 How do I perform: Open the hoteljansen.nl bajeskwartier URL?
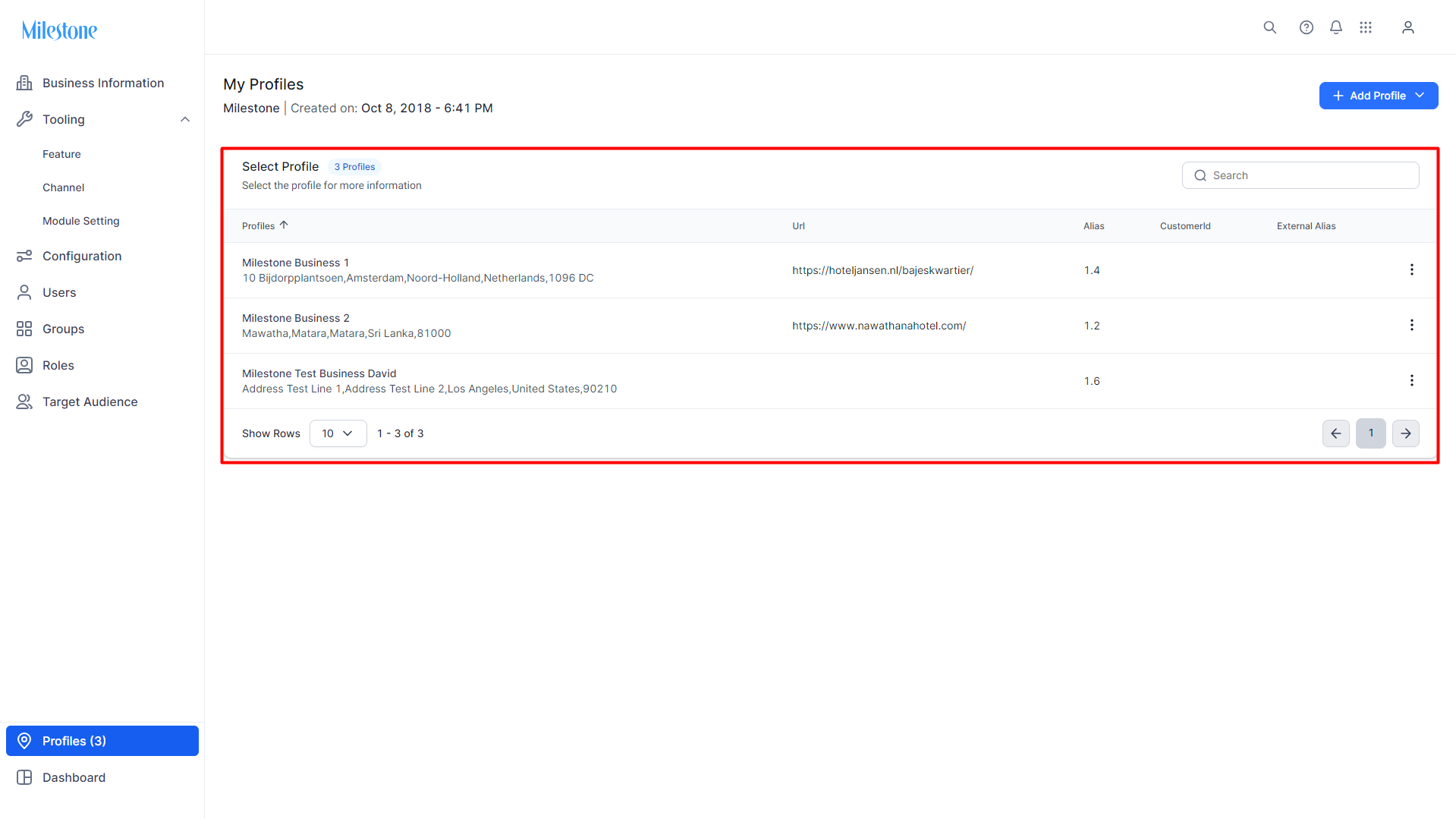[x=882, y=270]
